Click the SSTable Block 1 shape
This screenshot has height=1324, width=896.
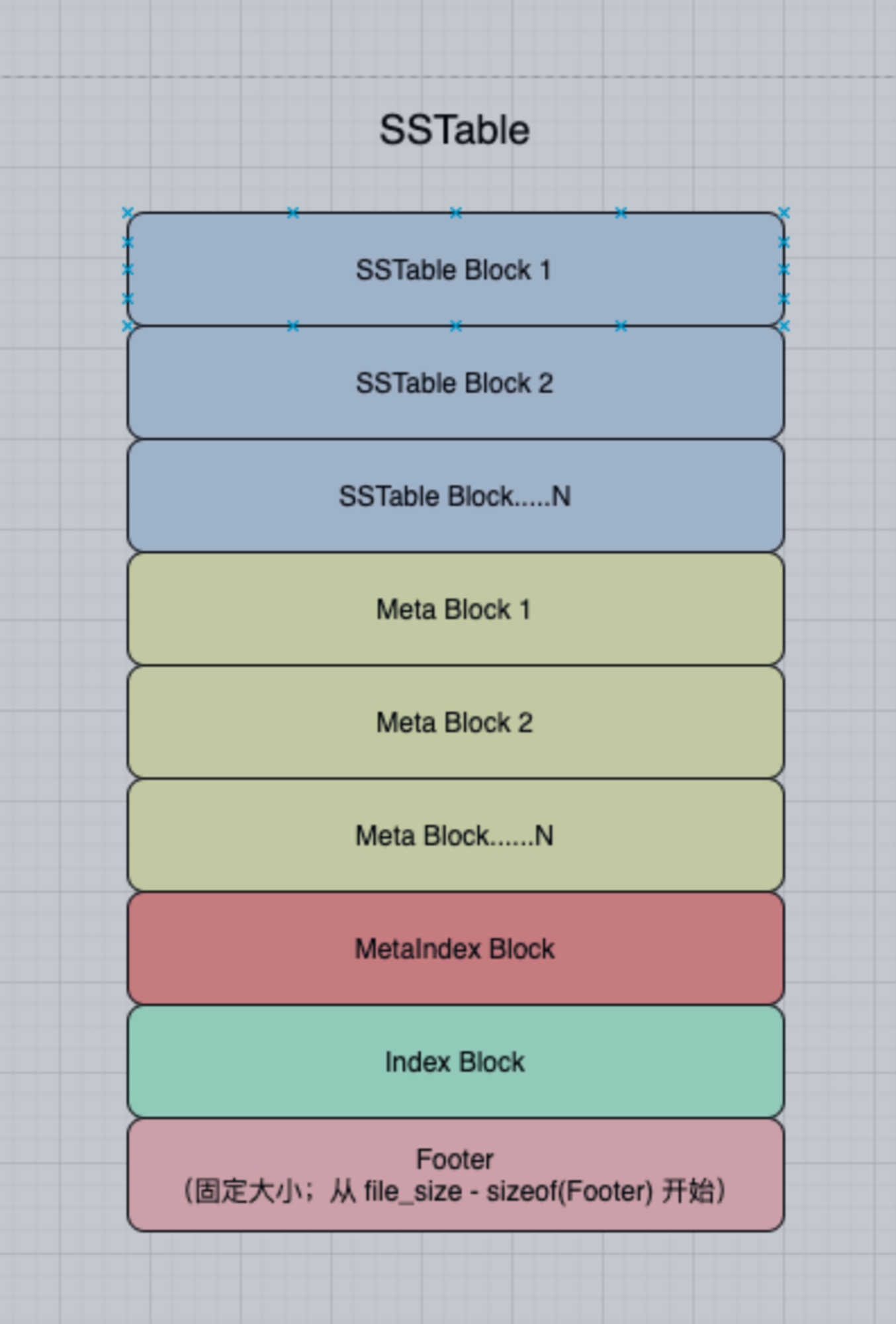[x=456, y=269]
